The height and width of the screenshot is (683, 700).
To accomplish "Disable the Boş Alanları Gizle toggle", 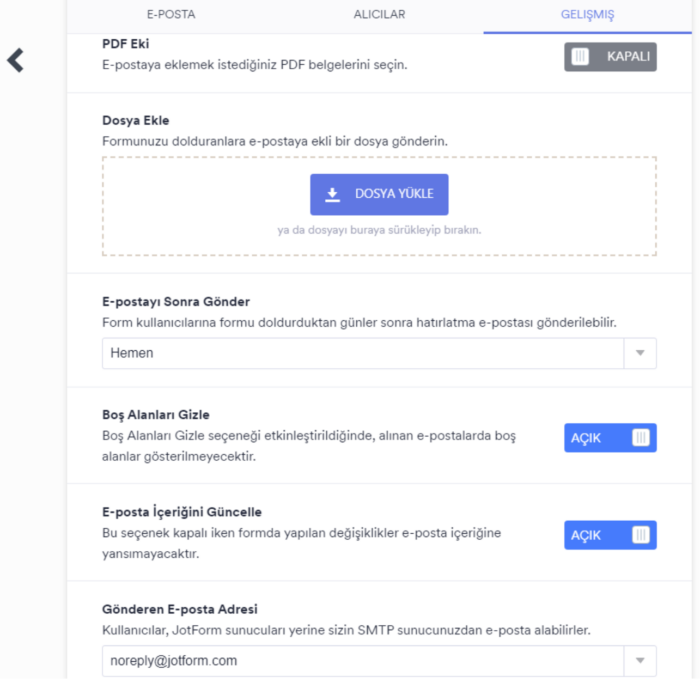I will [610, 437].
